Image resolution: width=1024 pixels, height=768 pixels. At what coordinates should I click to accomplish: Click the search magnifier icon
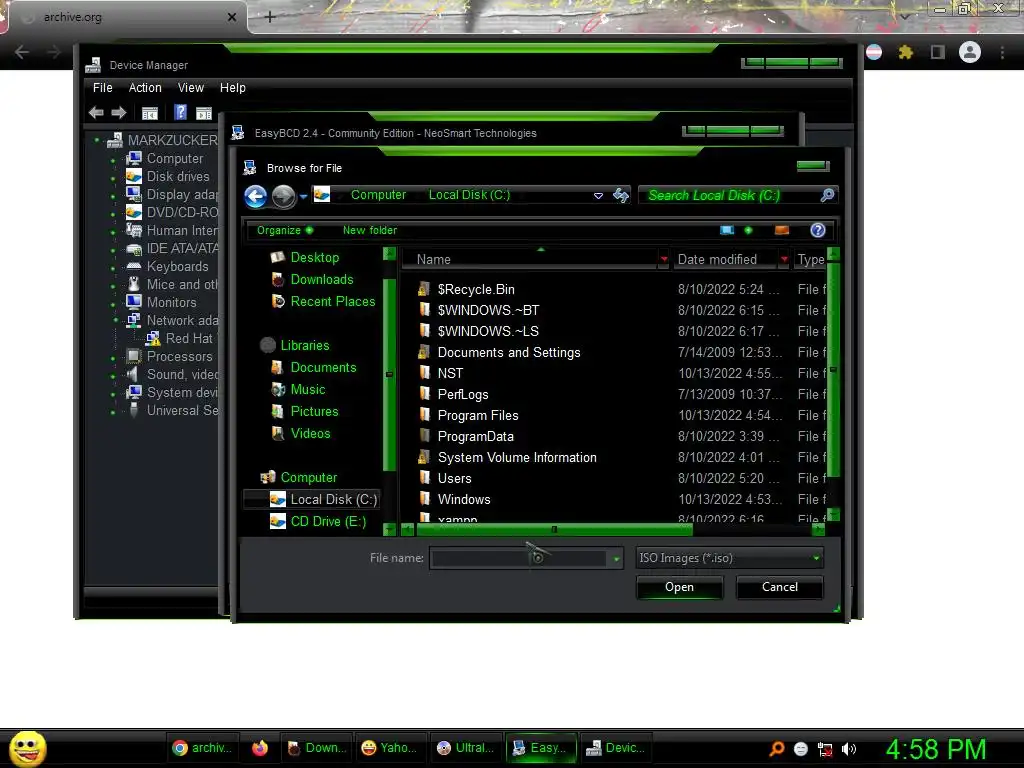[x=827, y=195]
